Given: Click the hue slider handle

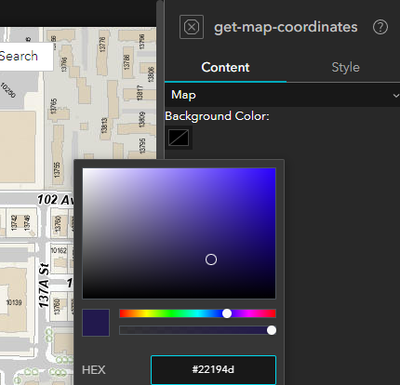Looking at the screenshot, I should click(x=227, y=313).
